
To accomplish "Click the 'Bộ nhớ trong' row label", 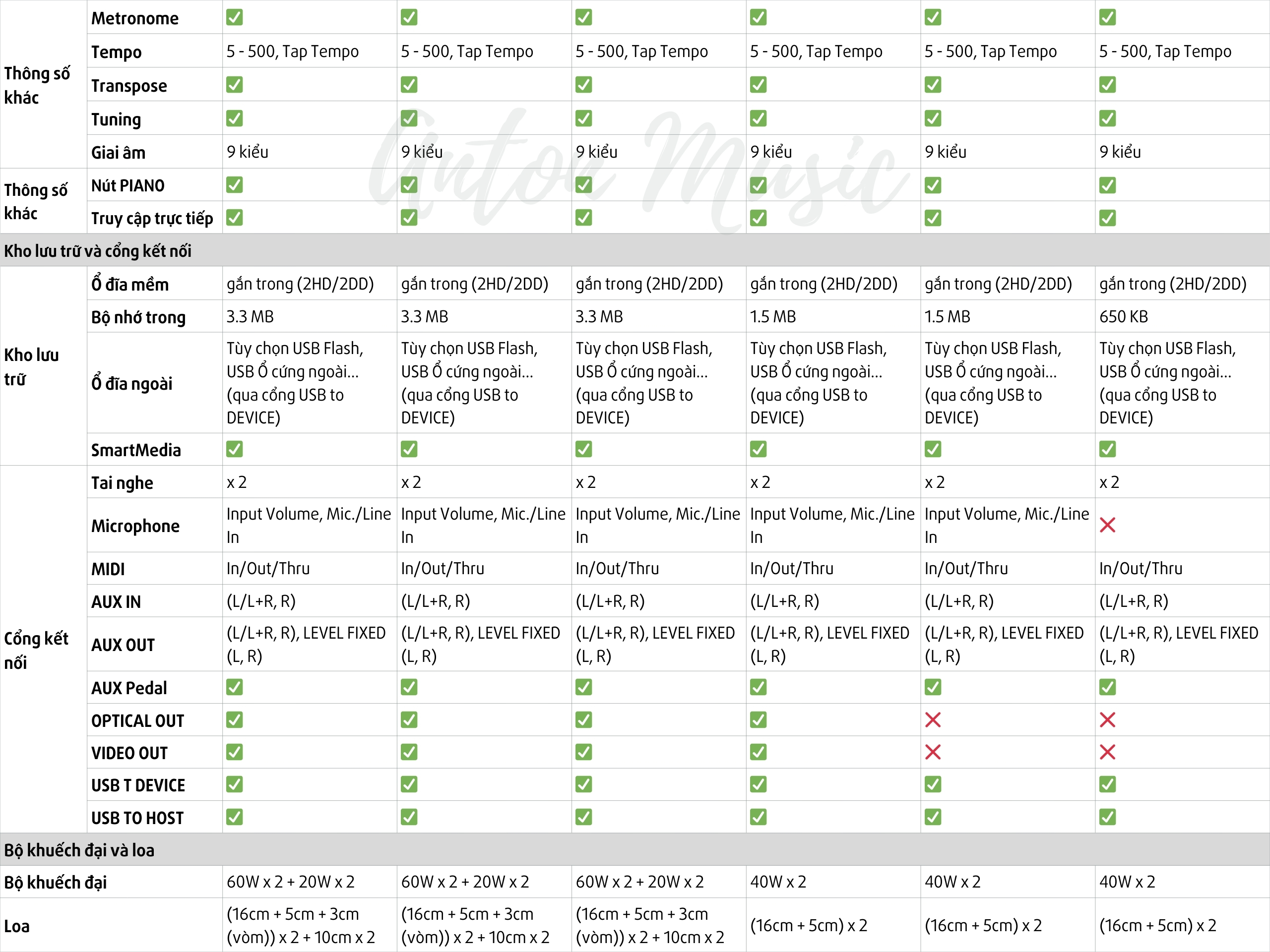I will (x=138, y=317).
